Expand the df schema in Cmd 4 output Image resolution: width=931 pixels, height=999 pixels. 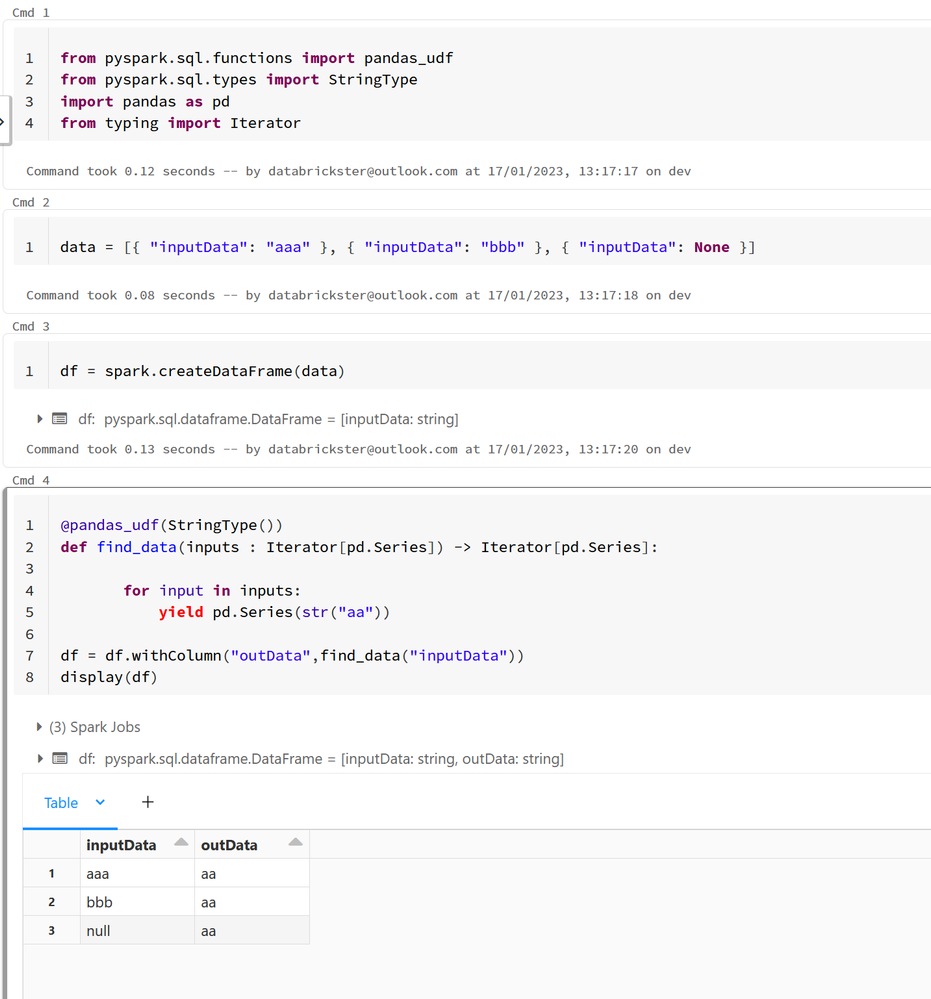pos(39,759)
